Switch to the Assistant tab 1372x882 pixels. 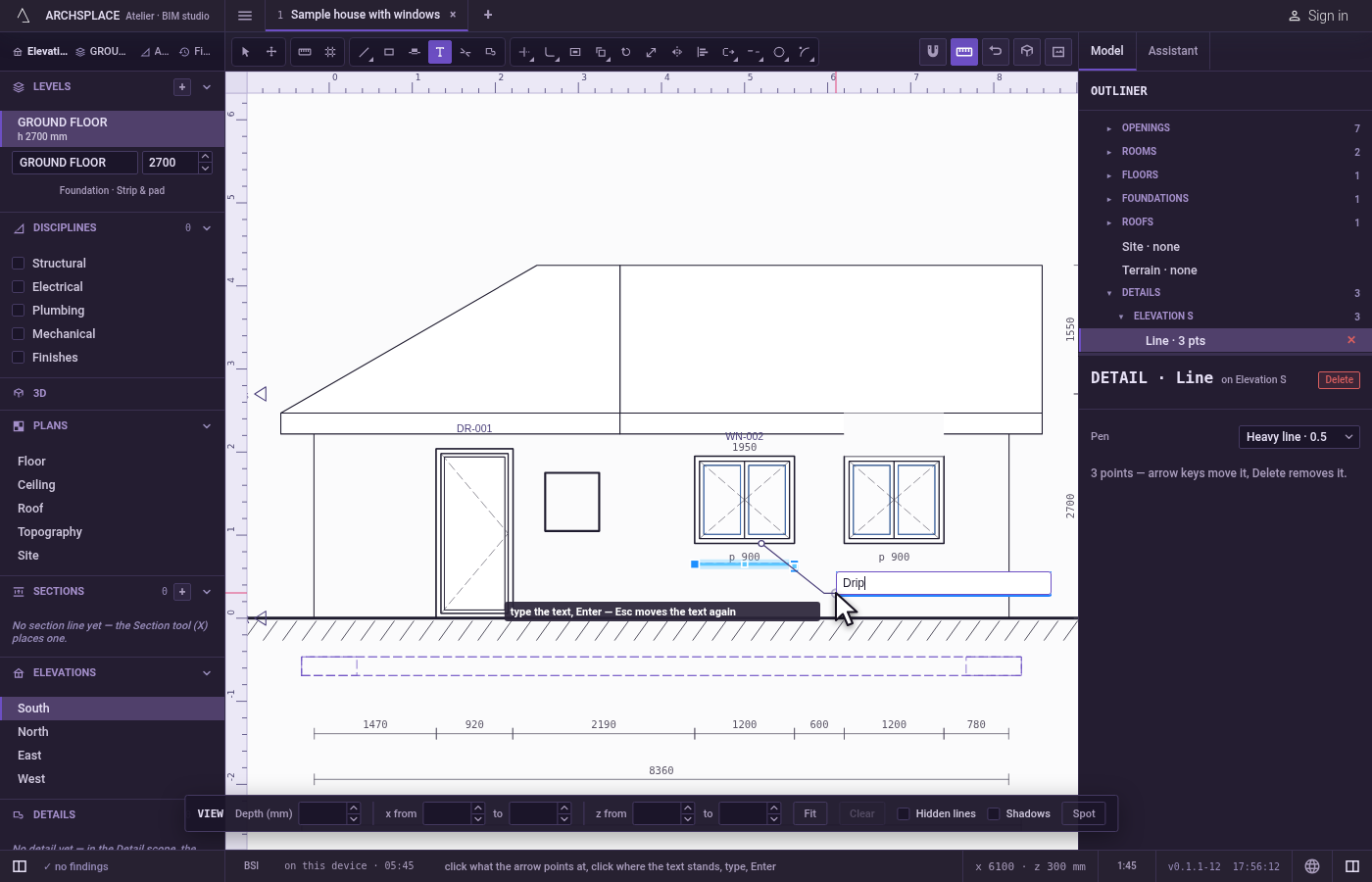[x=1173, y=51]
